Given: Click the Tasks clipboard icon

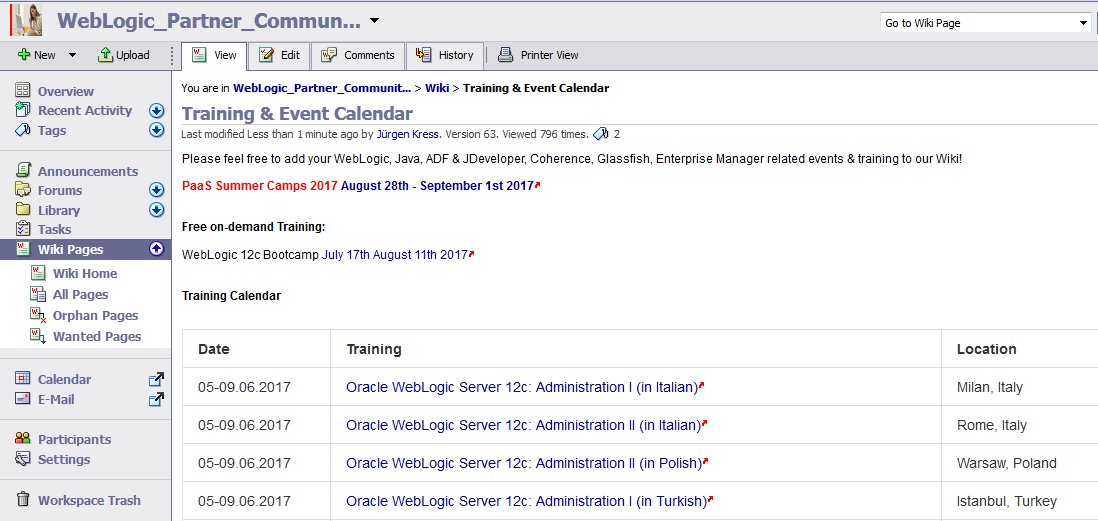Looking at the screenshot, I should click(23, 229).
